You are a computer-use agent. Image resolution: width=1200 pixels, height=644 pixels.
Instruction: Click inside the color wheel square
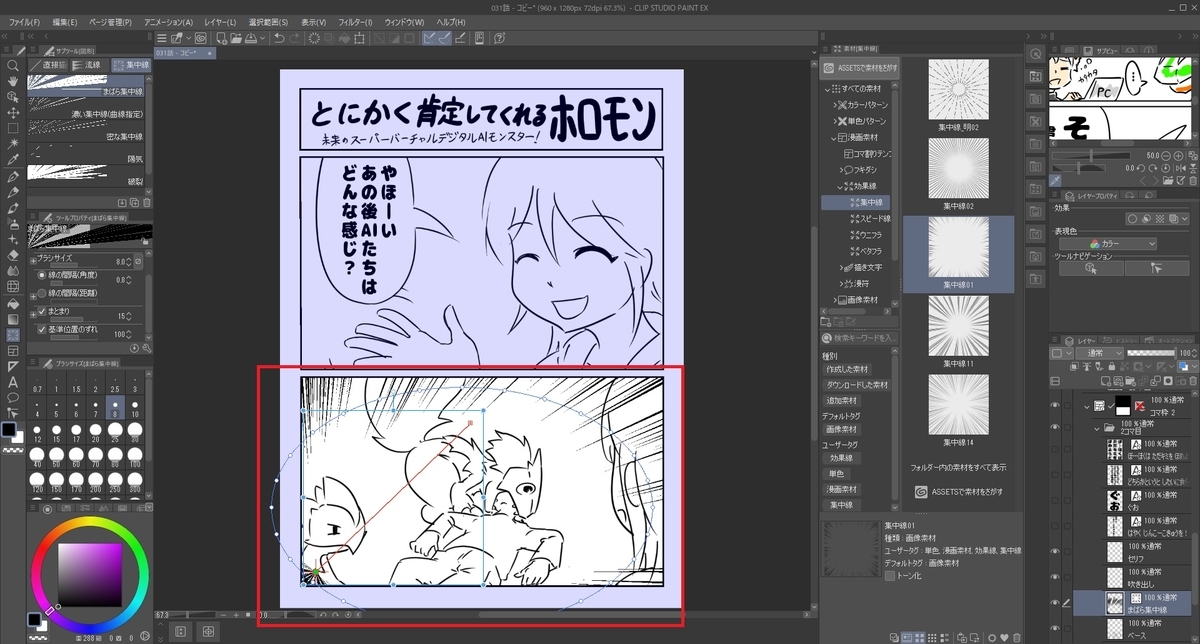[x=92, y=574]
